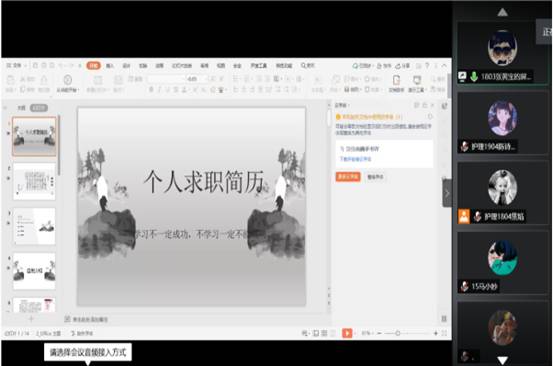Open the 开发工具 ribbon tab
Screen dimensions: 553x366
click(x=259, y=66)
